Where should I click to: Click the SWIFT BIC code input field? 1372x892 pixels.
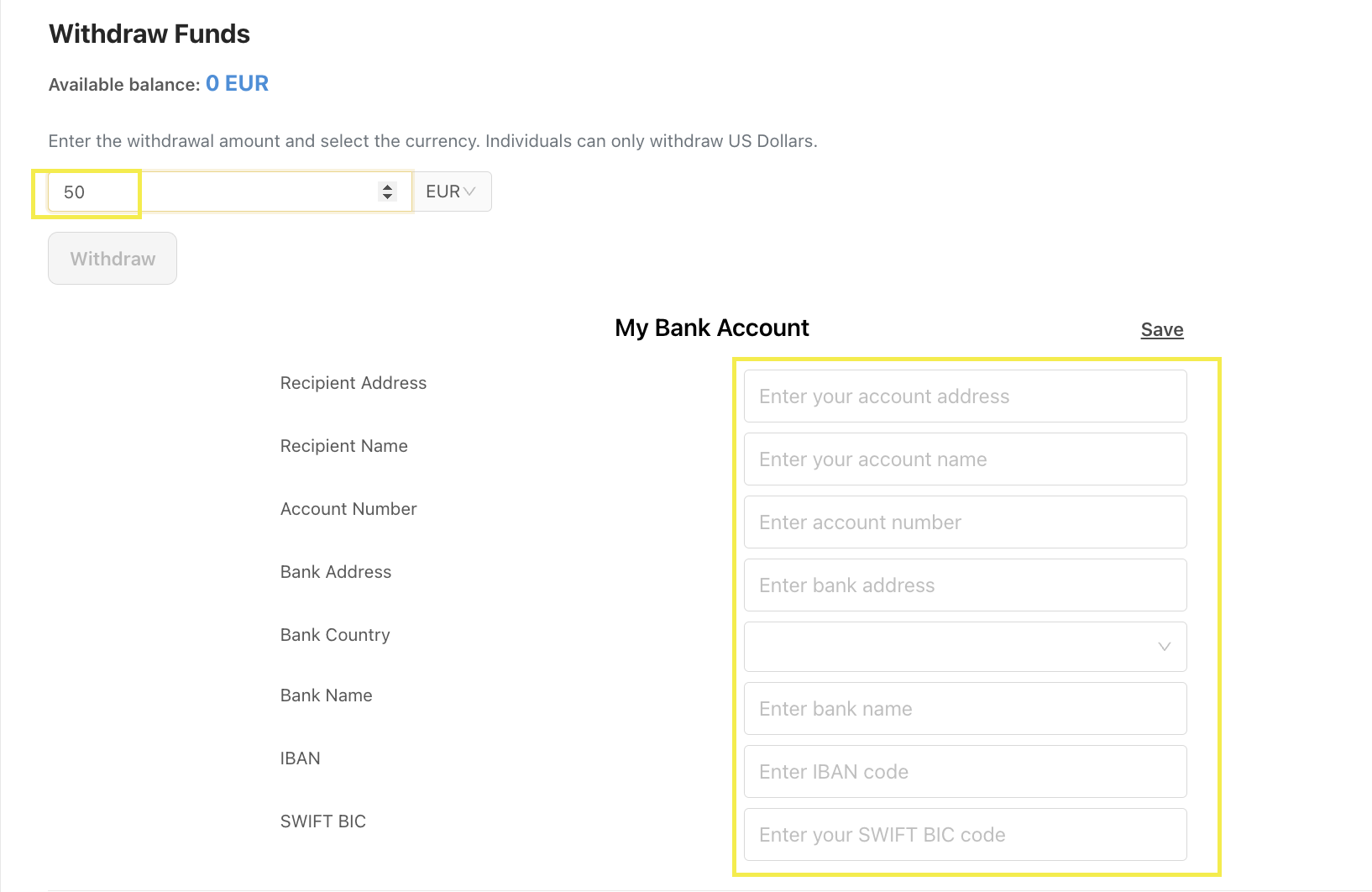pos(965,835)
